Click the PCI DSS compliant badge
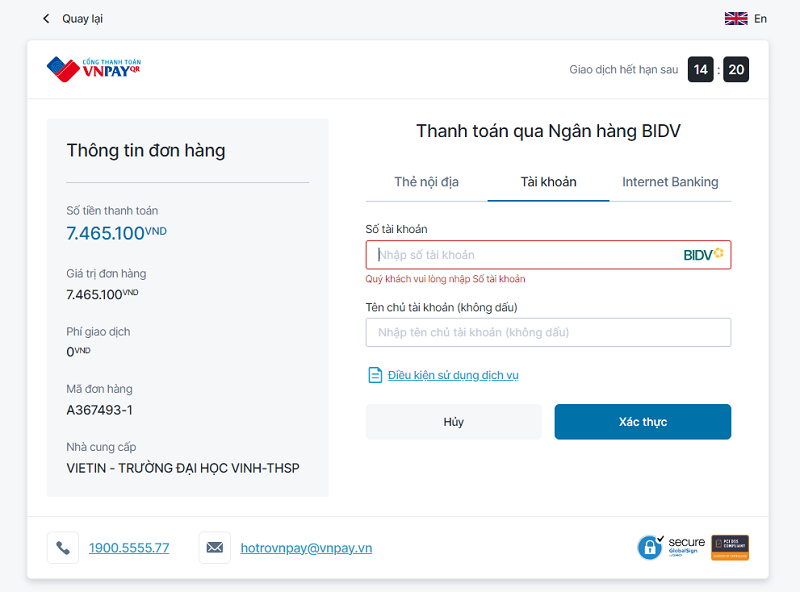 [730, 547]
